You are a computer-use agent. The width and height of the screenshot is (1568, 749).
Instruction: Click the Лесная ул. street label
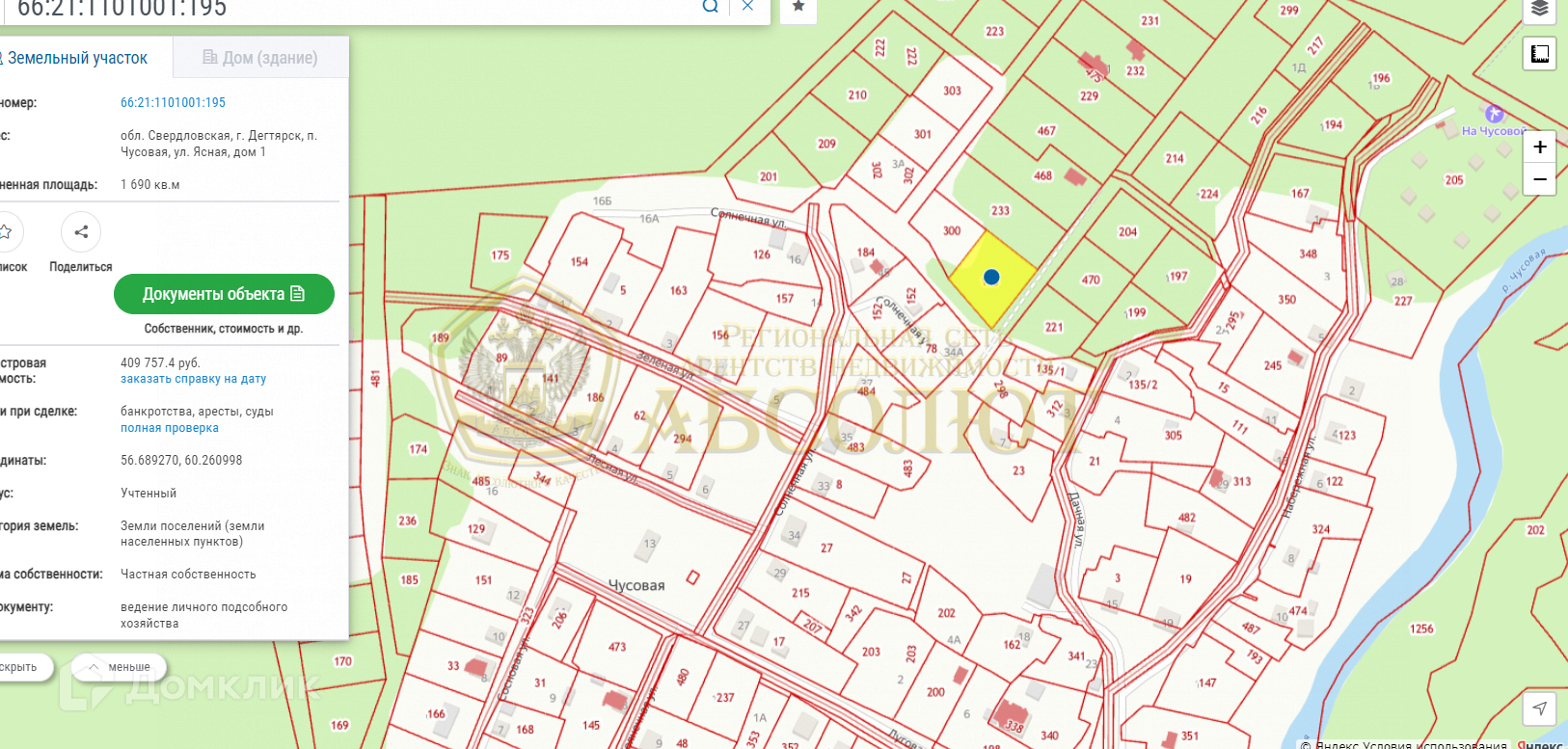(613, 468)
